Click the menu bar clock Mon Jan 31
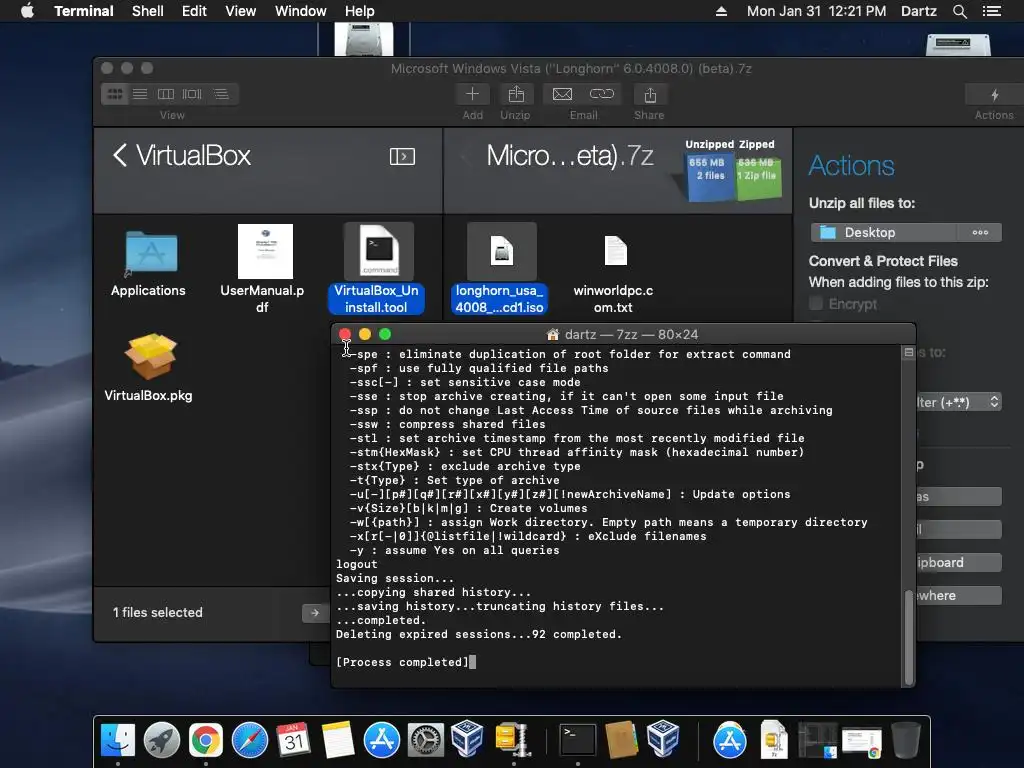This screenshot has height=768, width=1024. click(x=816, y=11)
